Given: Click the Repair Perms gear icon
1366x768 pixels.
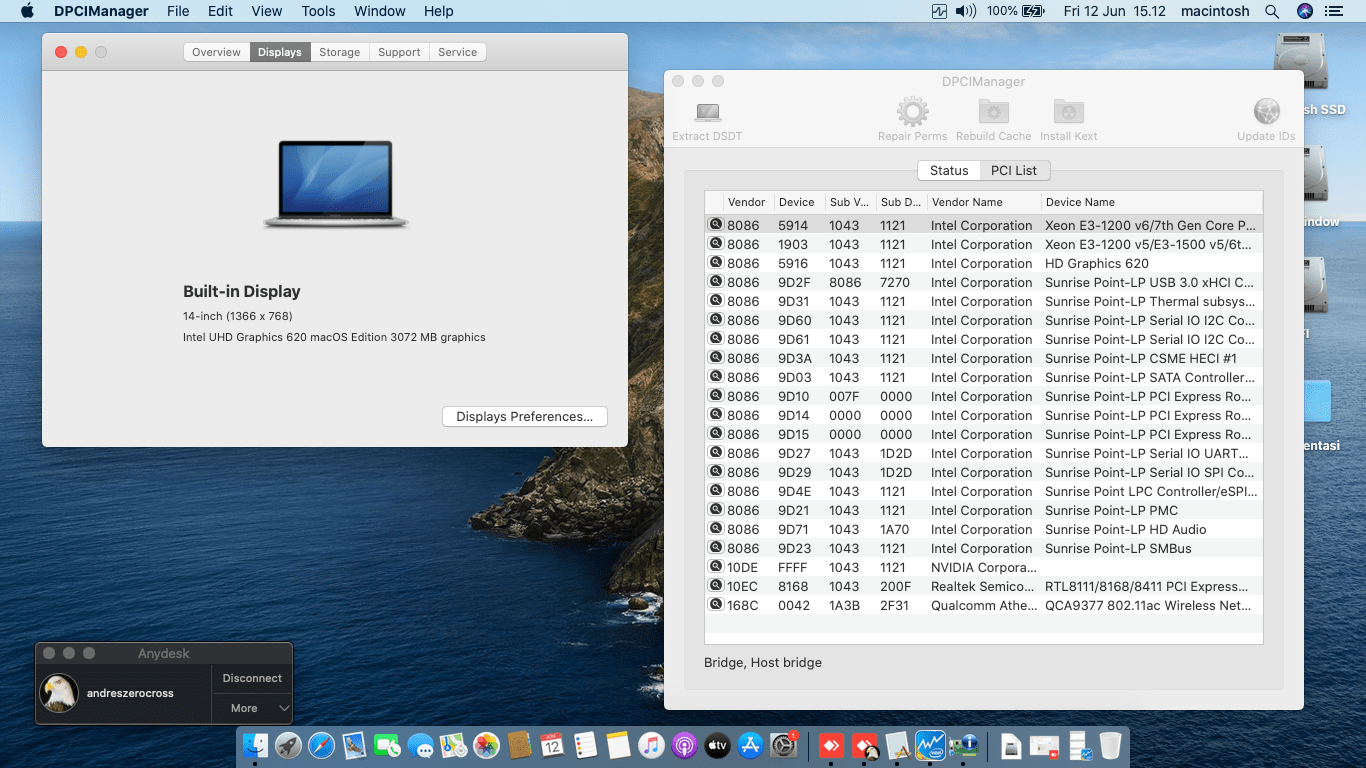Looking at the screenshot, I should pyautogui.click(x=912, y=113).
